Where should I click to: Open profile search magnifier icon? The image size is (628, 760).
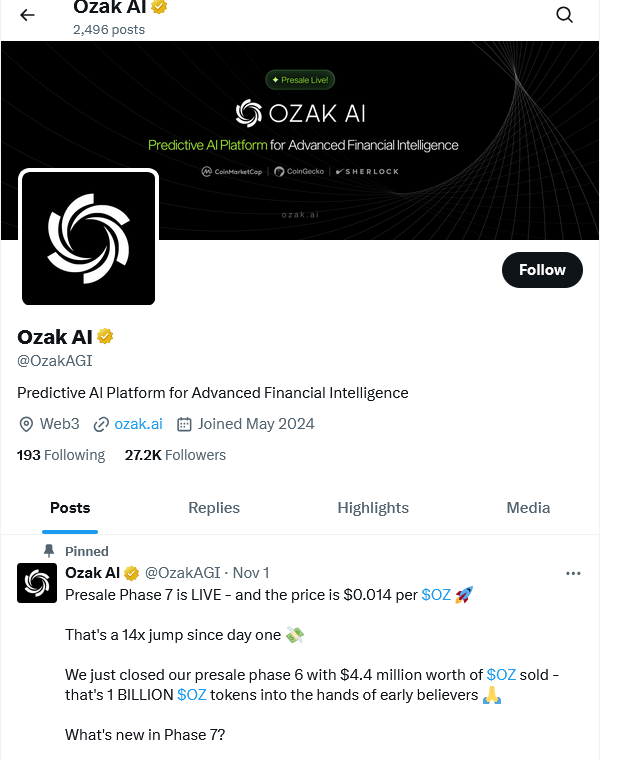(x=564, y=15)
